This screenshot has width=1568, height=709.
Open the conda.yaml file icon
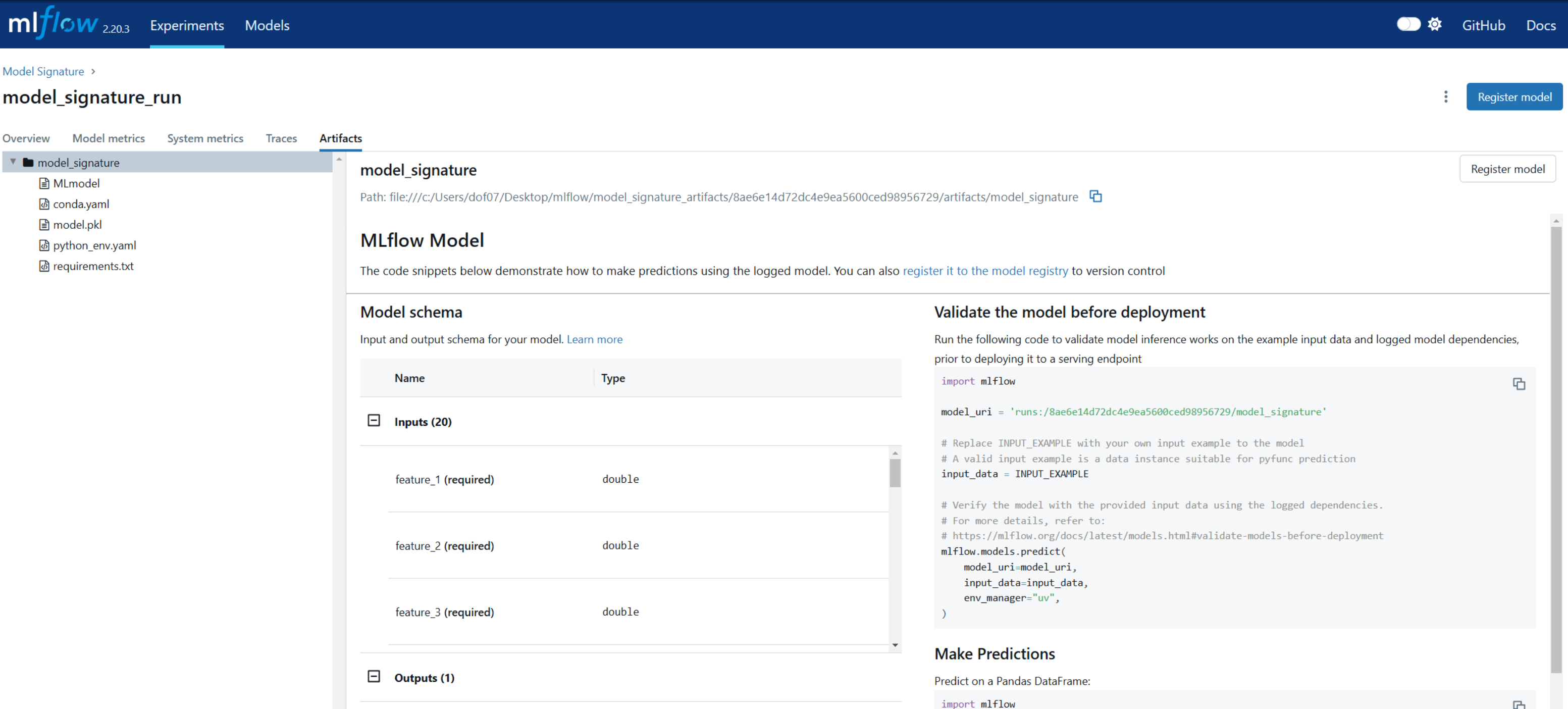coord(44,204)
